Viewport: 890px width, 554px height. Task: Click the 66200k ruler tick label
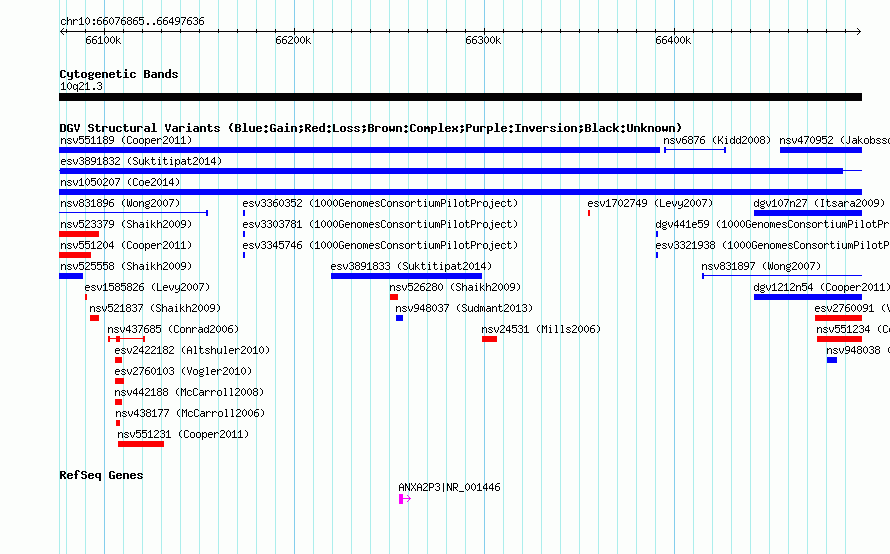click(x=293, y=40)
